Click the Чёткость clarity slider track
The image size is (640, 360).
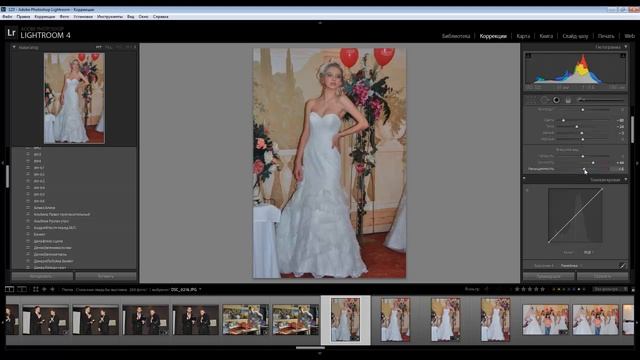(x=584, y=156)
